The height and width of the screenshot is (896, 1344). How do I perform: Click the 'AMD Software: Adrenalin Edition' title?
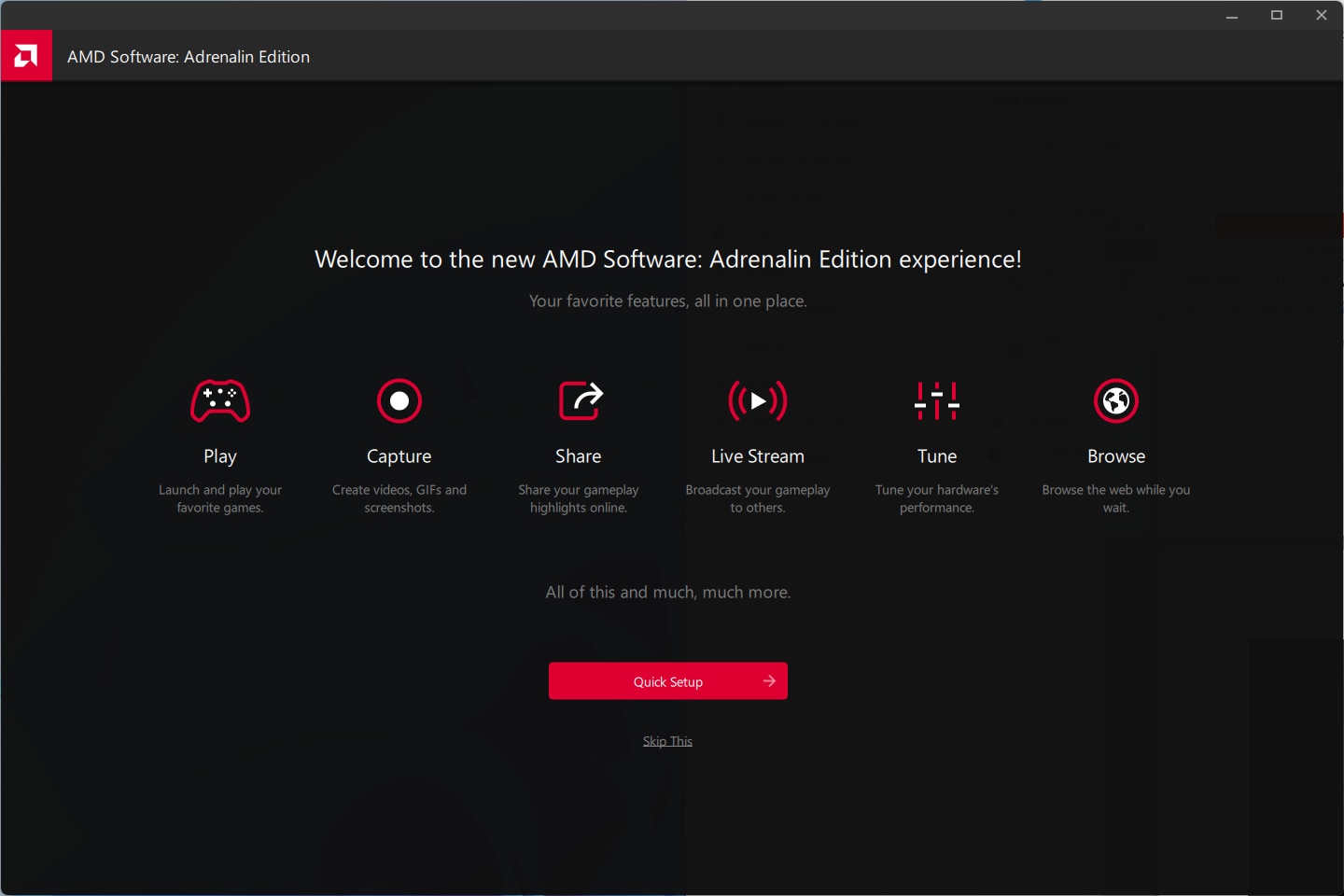[189, 57]
